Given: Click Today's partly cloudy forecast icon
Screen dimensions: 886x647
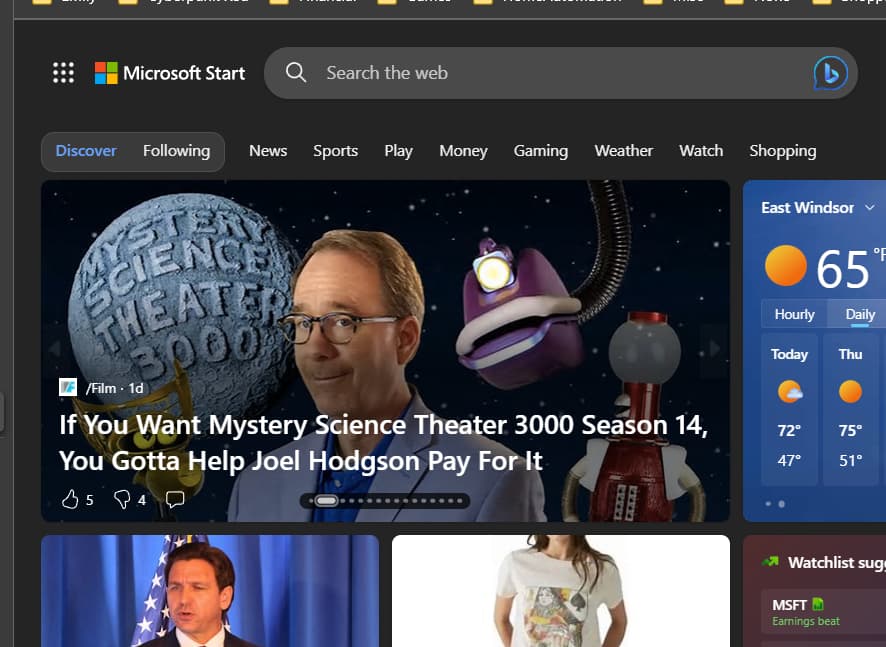Looking at the screenshot, I should (x=789, y=392).
